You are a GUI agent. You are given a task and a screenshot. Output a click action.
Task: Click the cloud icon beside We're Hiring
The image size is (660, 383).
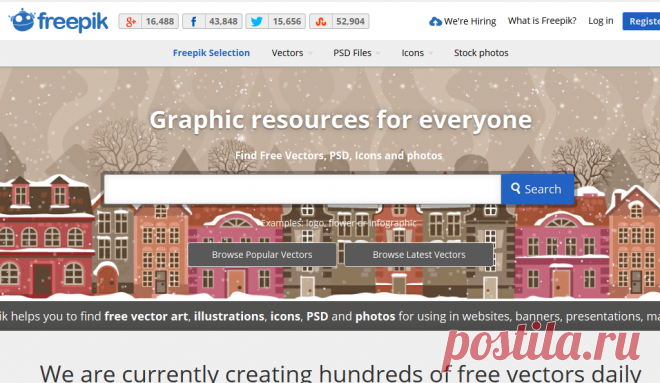click(435, 21)
